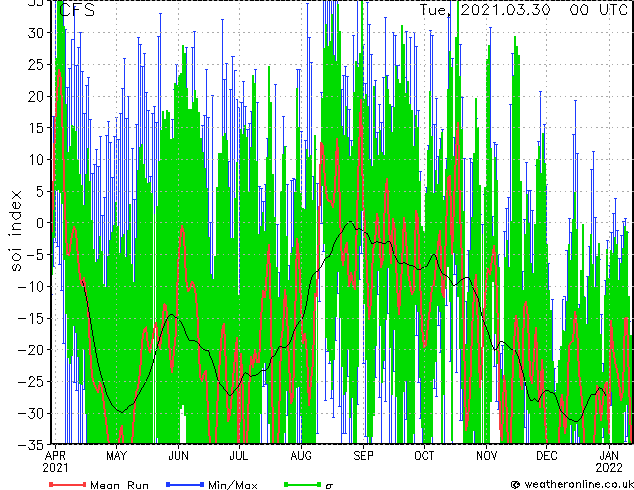Click the Mean Run legend text
The height and width of the screenshot is (490, 634).
coord(119,485)
